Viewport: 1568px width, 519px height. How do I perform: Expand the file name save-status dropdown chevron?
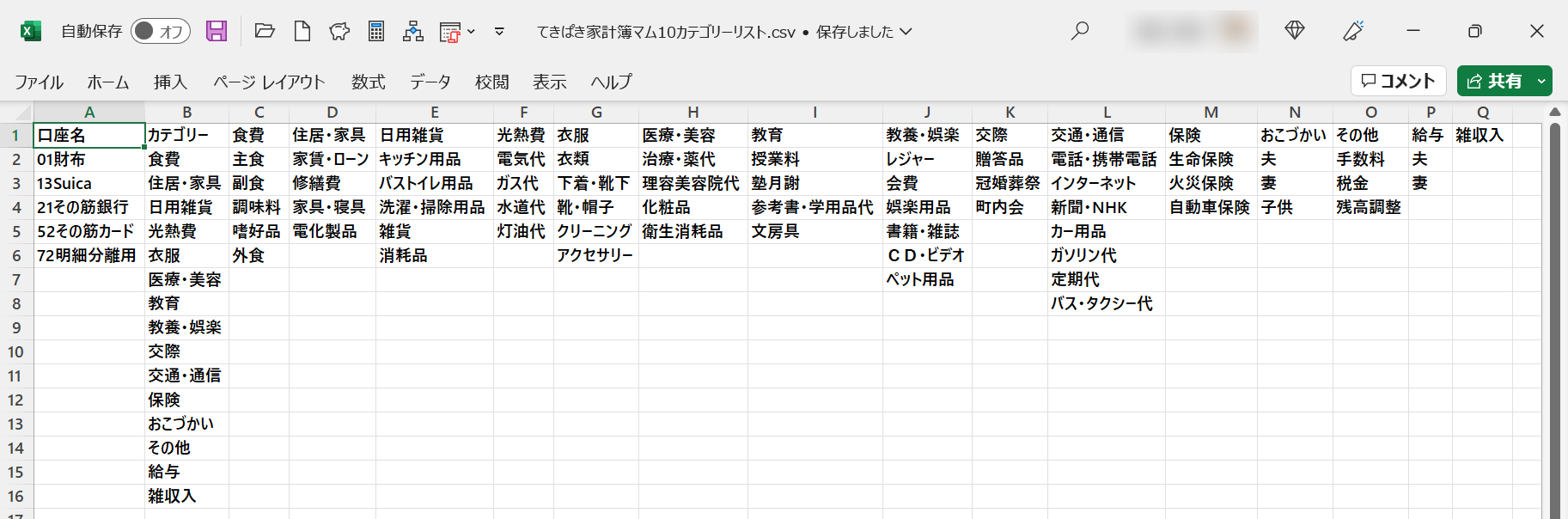click(x=906, y=32)
